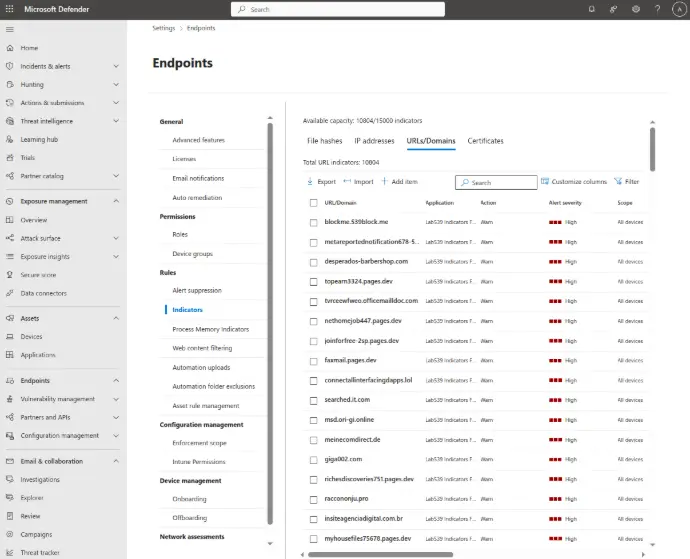
Task: Open the msd.ori-gi.online indicator
Action: point(349,419)
